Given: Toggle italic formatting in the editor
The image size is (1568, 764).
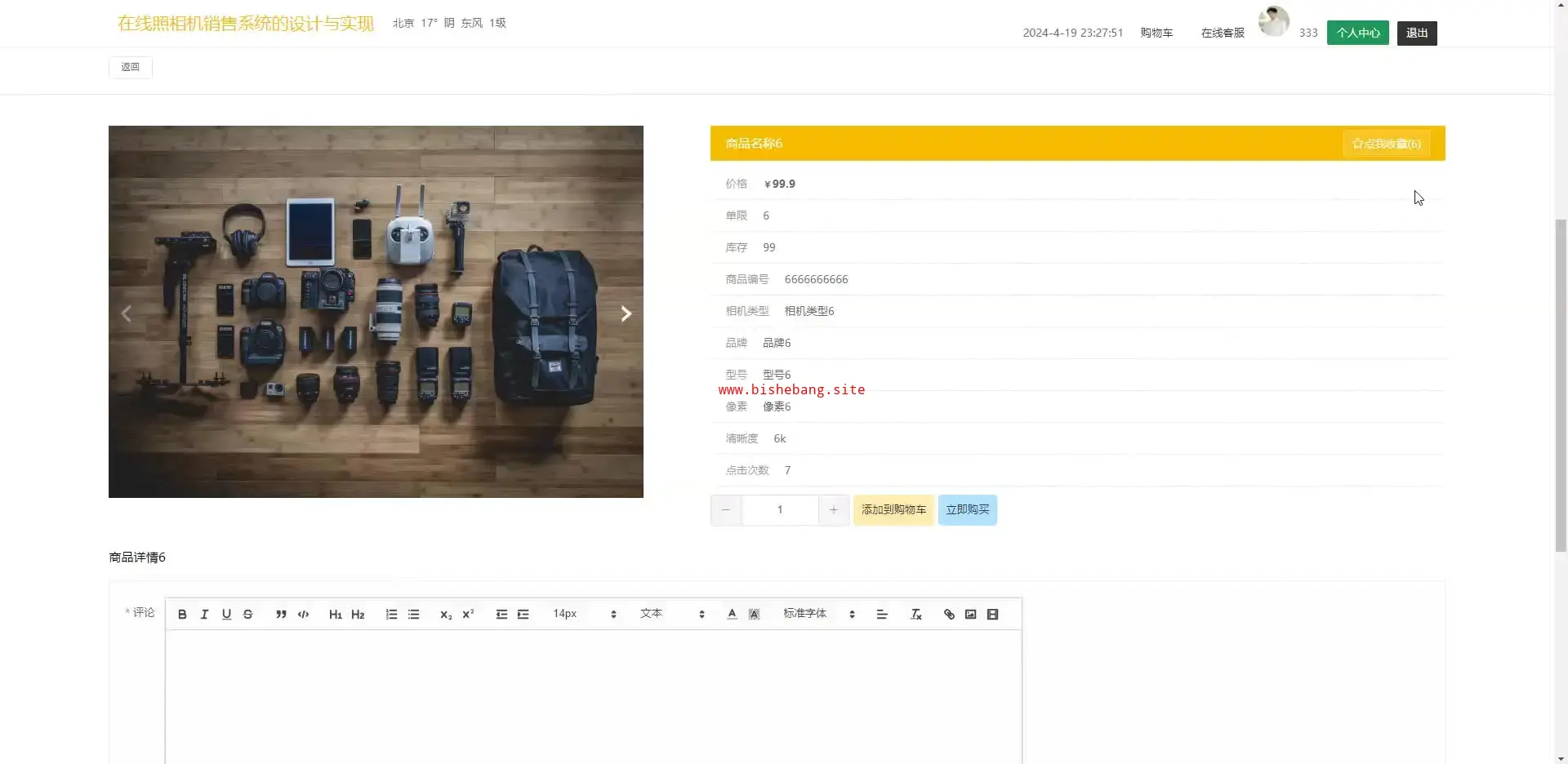Looking at the screenshot, I should [204, 615].
